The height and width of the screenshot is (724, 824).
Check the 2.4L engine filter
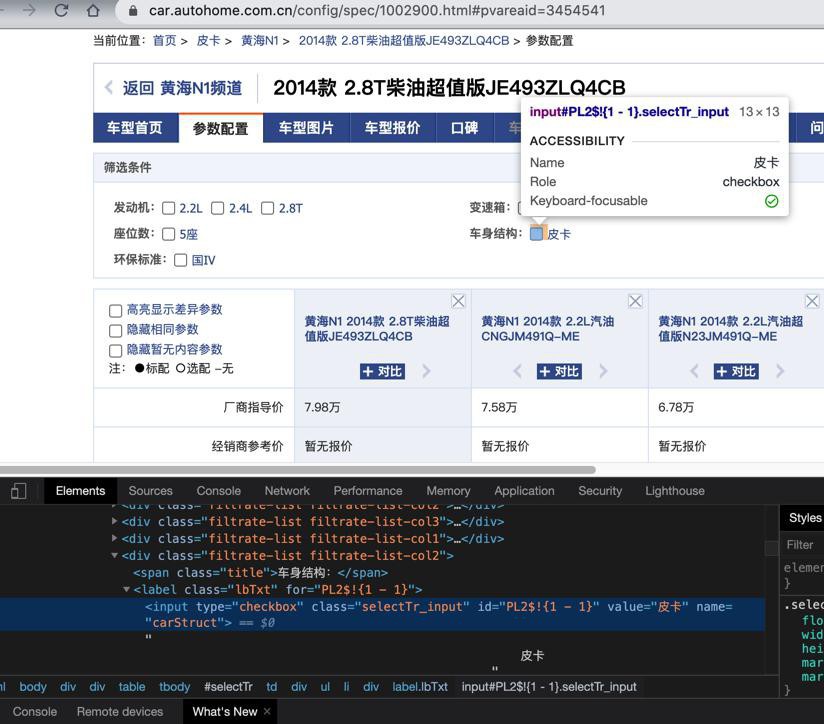coord(218,209)
